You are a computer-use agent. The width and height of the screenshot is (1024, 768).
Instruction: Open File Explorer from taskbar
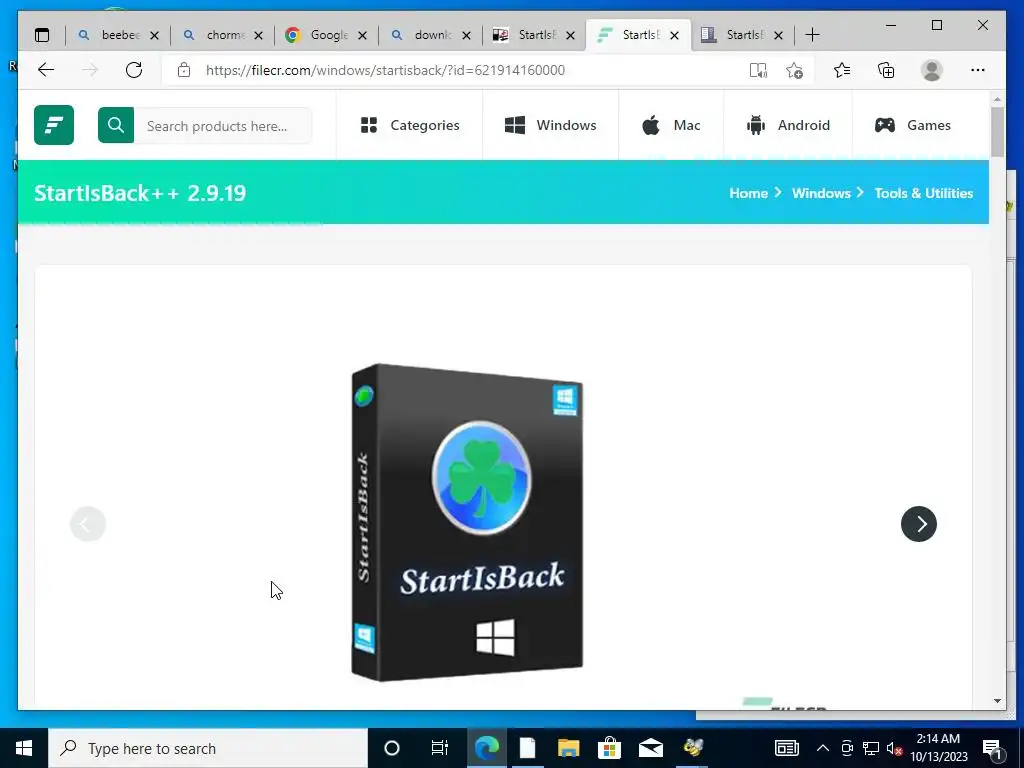coord(568,748)
